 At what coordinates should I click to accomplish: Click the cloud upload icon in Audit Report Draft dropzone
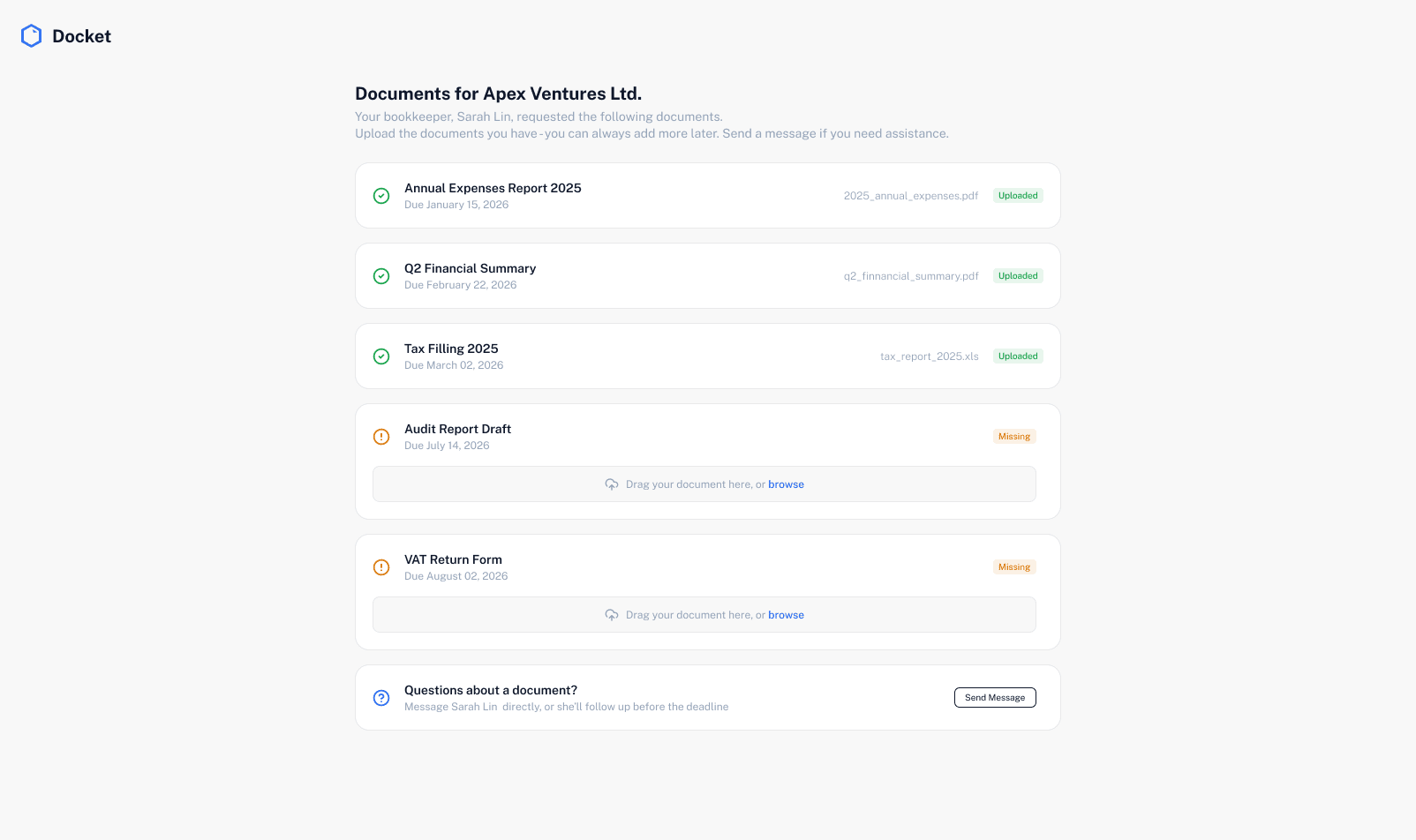pyautogui.click(x=612, y=484)
